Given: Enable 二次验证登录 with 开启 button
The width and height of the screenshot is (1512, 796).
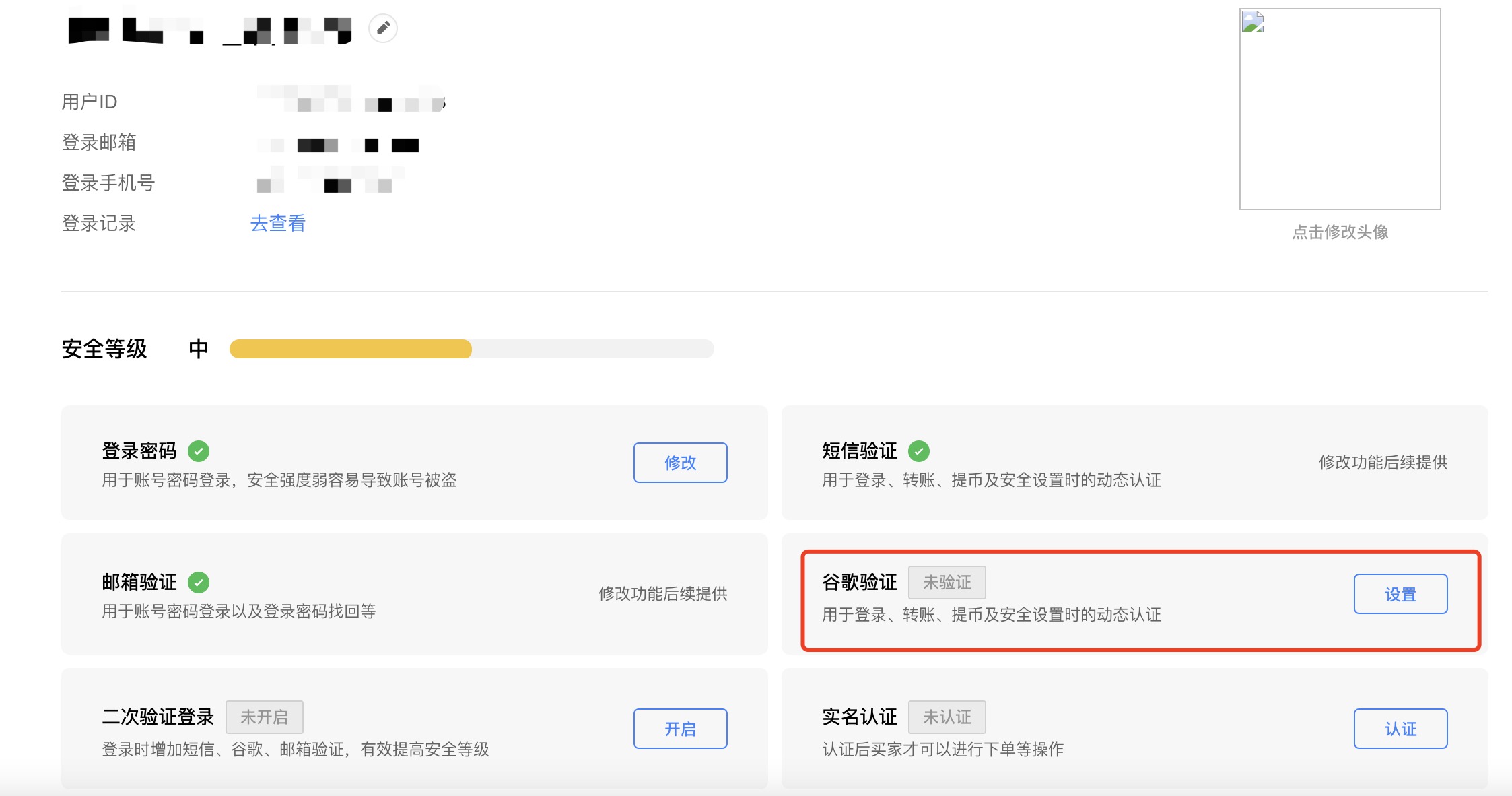Looking at the screenshot, I should [x=680, y=729].
